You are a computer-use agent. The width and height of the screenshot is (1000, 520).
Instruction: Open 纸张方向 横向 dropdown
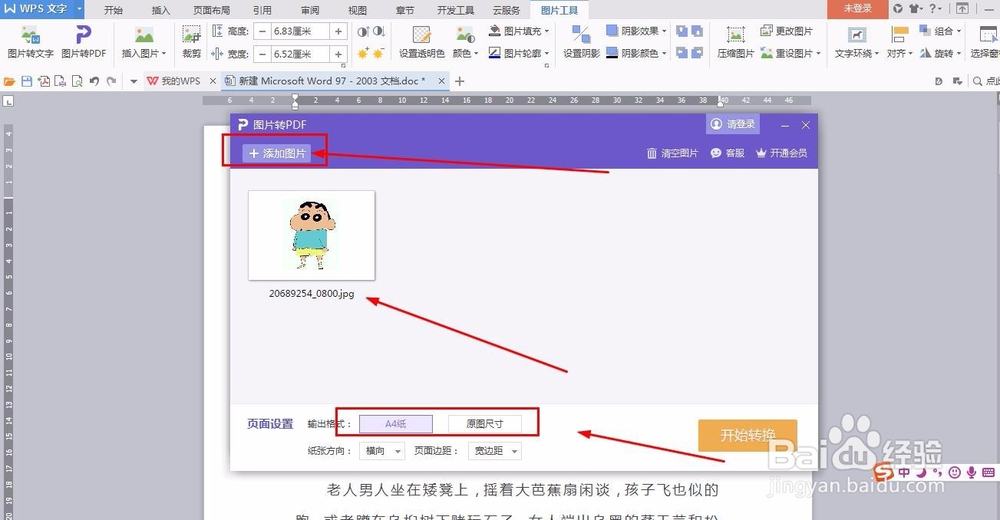pos(381,450)
